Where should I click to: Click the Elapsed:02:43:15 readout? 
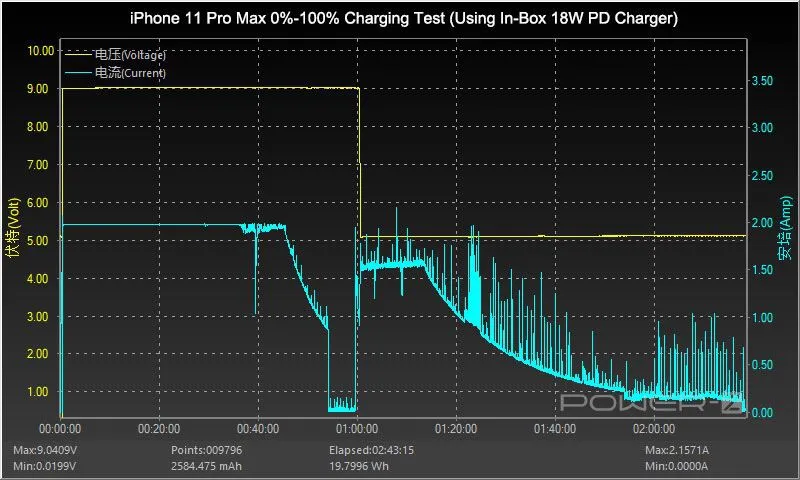pos(371,450)
